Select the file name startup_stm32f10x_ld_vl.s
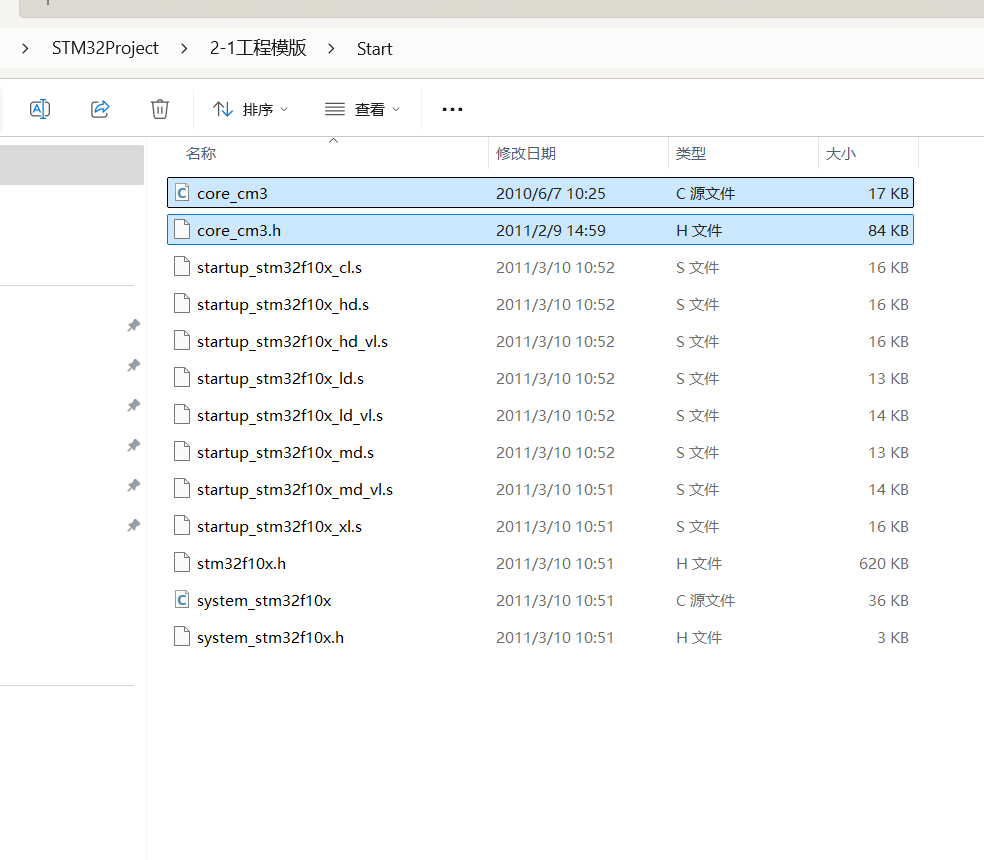 click(x=290, y=416)
